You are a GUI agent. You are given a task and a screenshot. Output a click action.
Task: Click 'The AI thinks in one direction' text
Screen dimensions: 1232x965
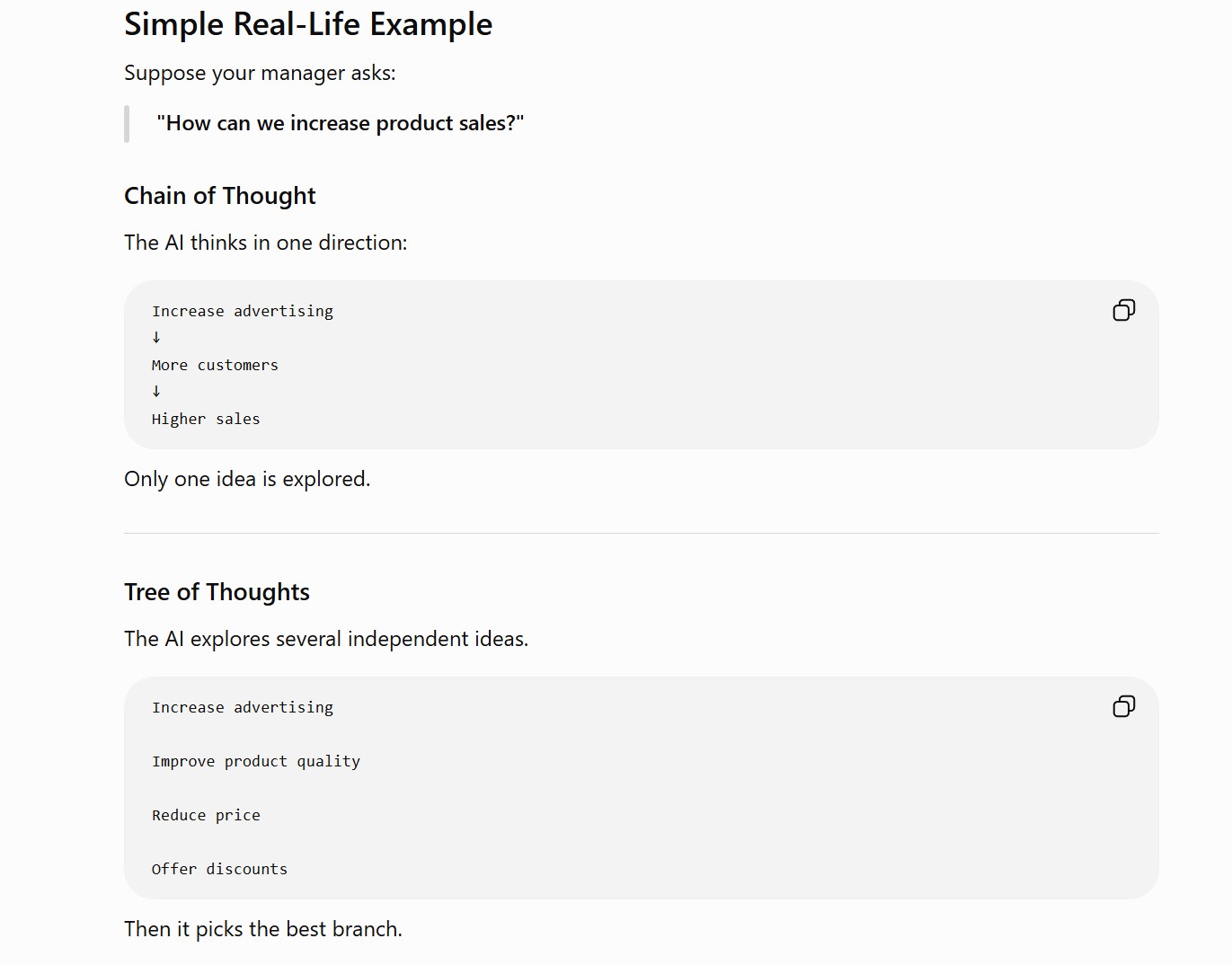266,243
